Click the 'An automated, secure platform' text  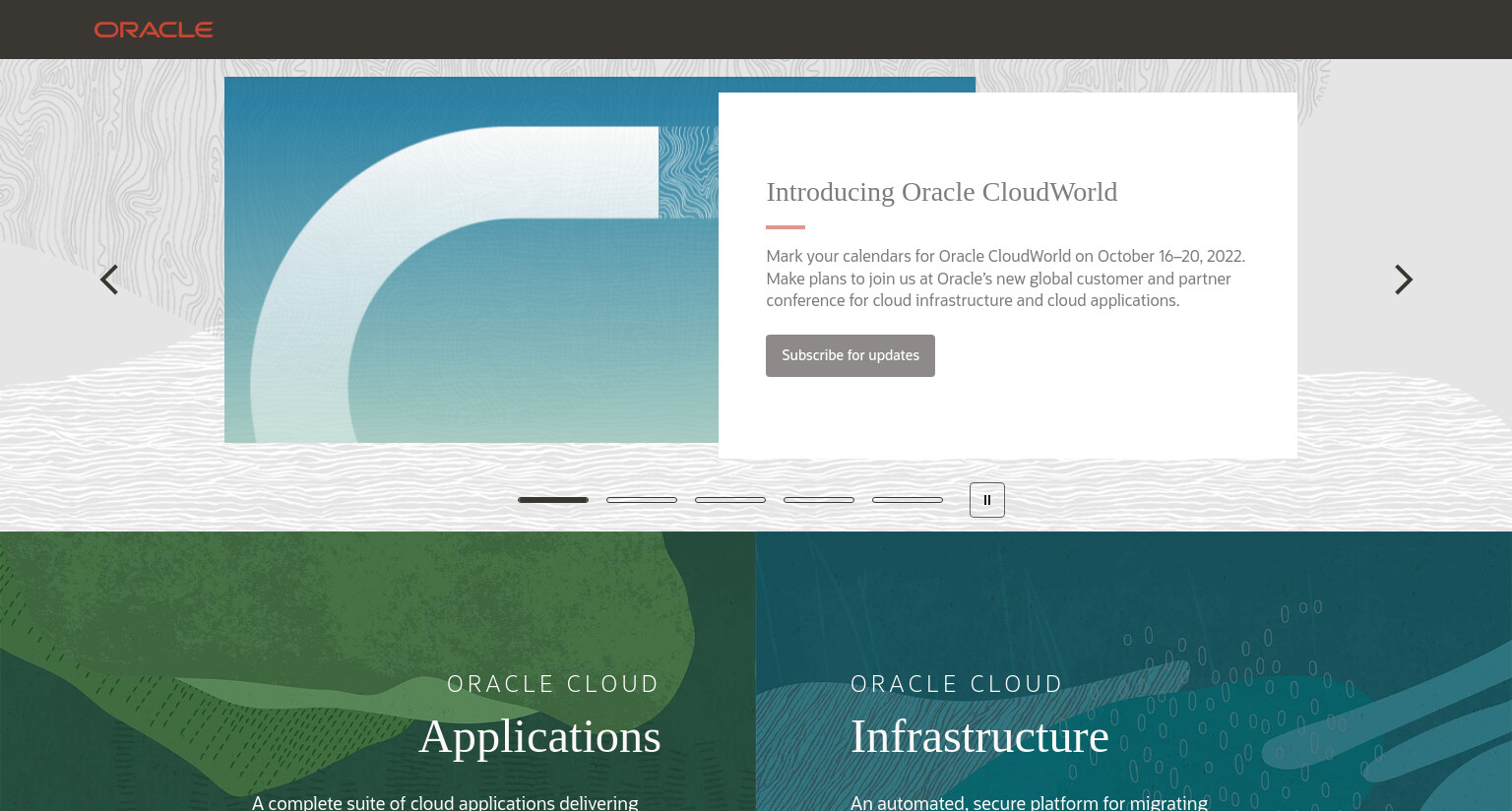pos(1029,802)
